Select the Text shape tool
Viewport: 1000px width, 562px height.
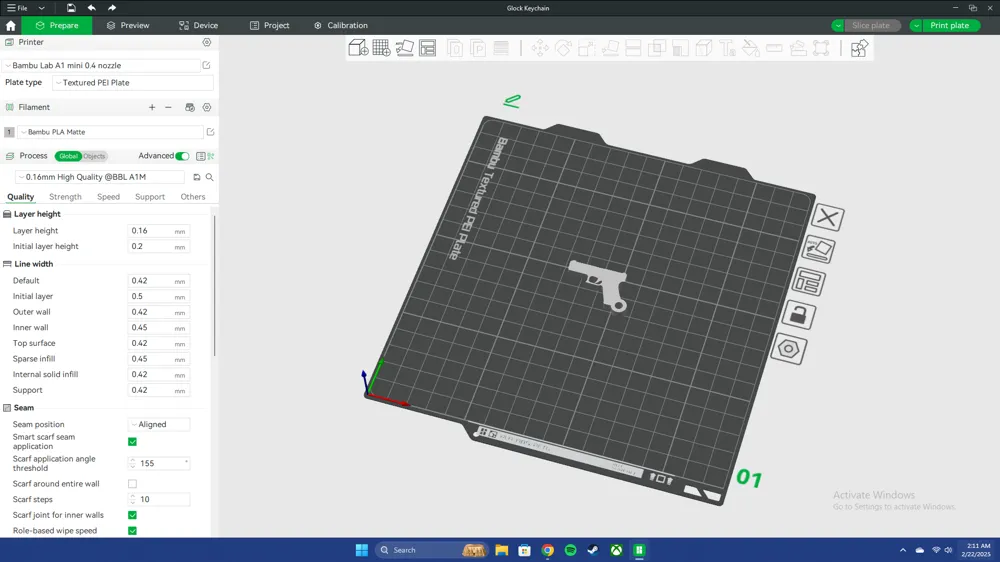(x=727, y=48)
